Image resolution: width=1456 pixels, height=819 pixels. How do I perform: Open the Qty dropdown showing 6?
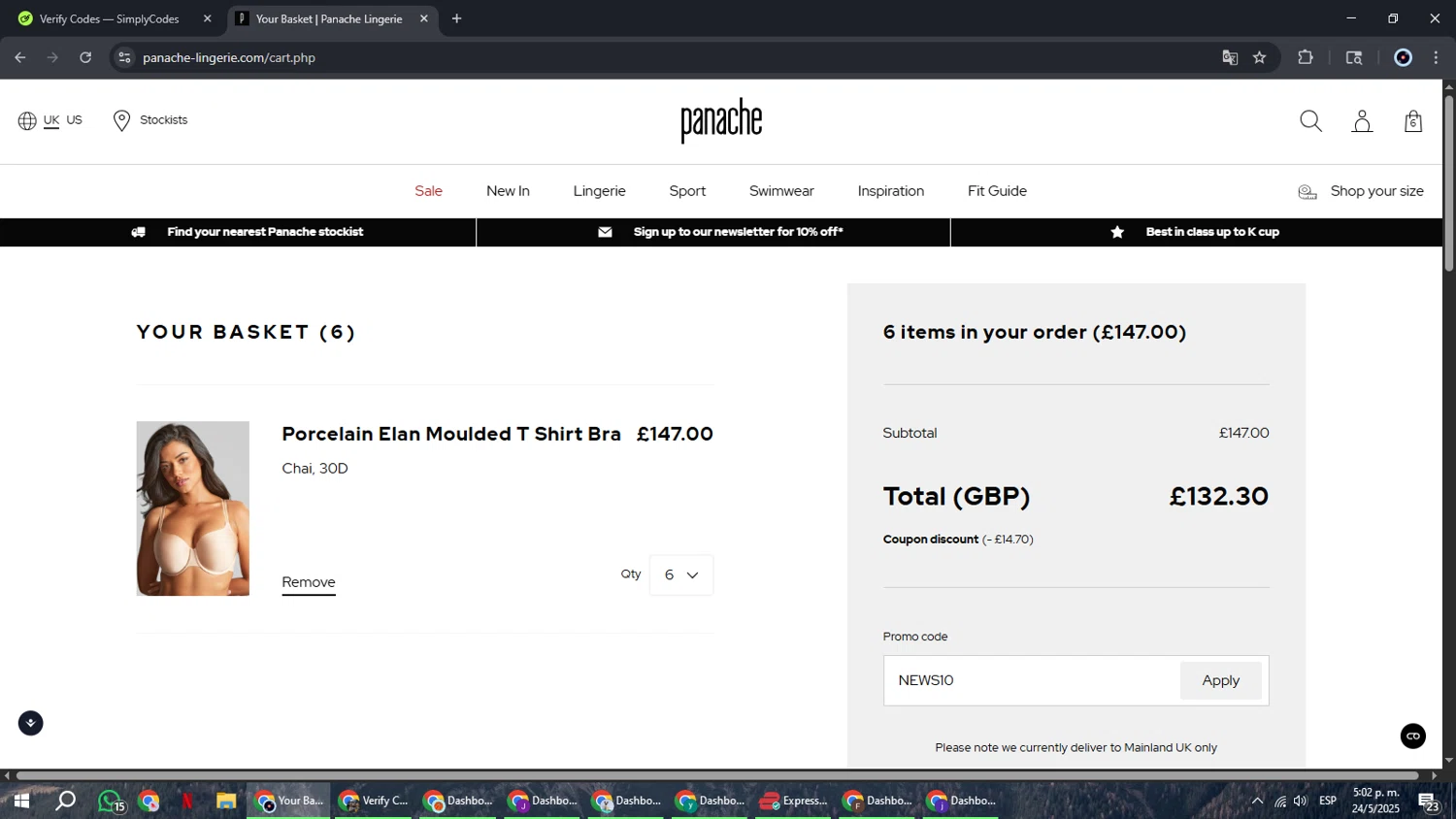(681, 575)
